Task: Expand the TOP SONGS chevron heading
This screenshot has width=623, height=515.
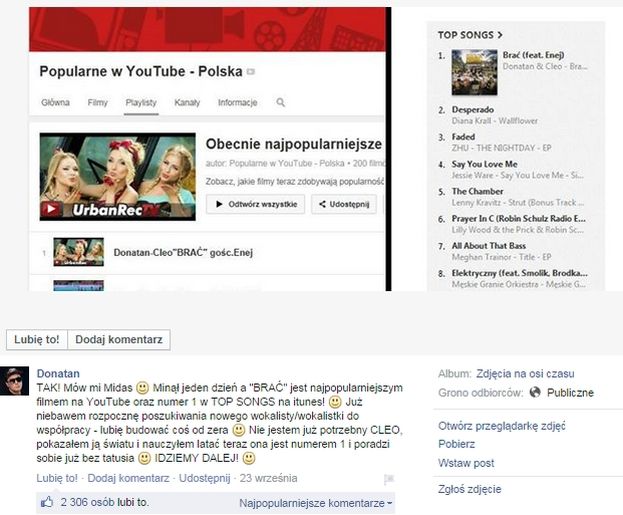Action: pos(470,35)
